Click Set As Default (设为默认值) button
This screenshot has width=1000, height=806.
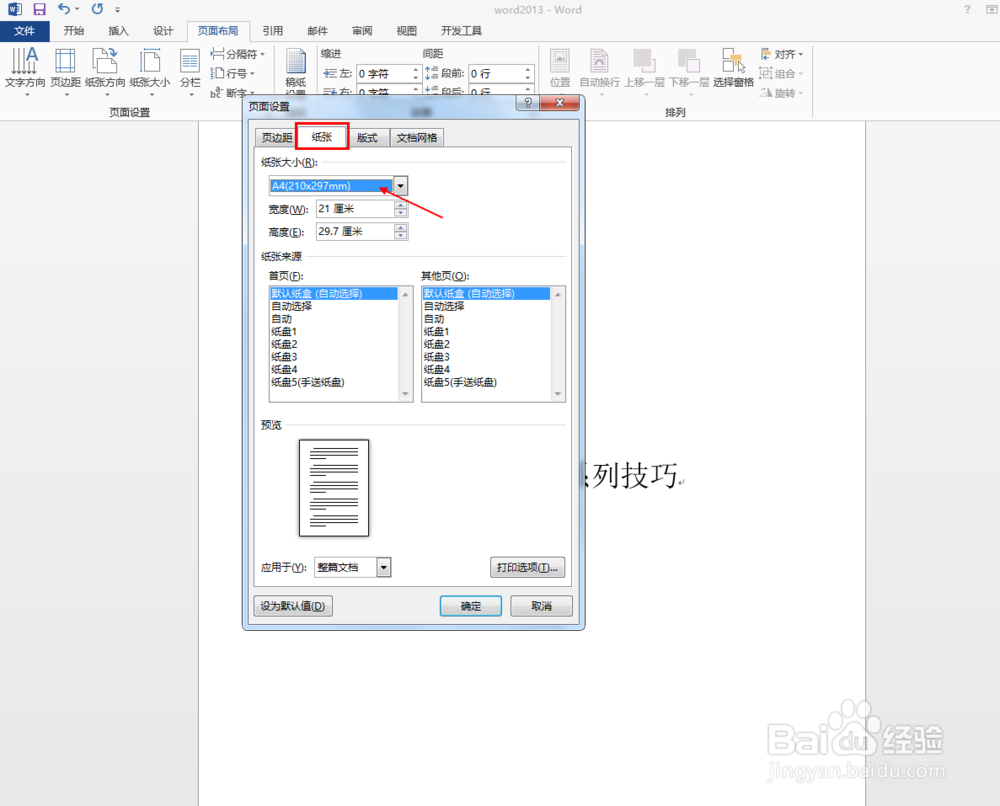[293, 606]
